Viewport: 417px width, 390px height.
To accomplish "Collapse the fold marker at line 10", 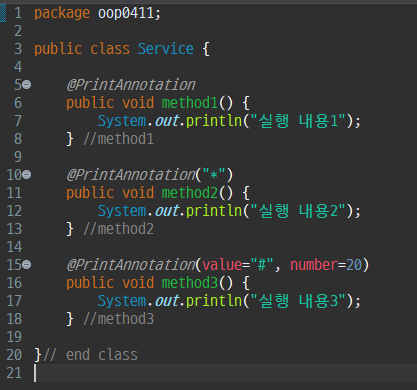I will click(x=27, y=175).
